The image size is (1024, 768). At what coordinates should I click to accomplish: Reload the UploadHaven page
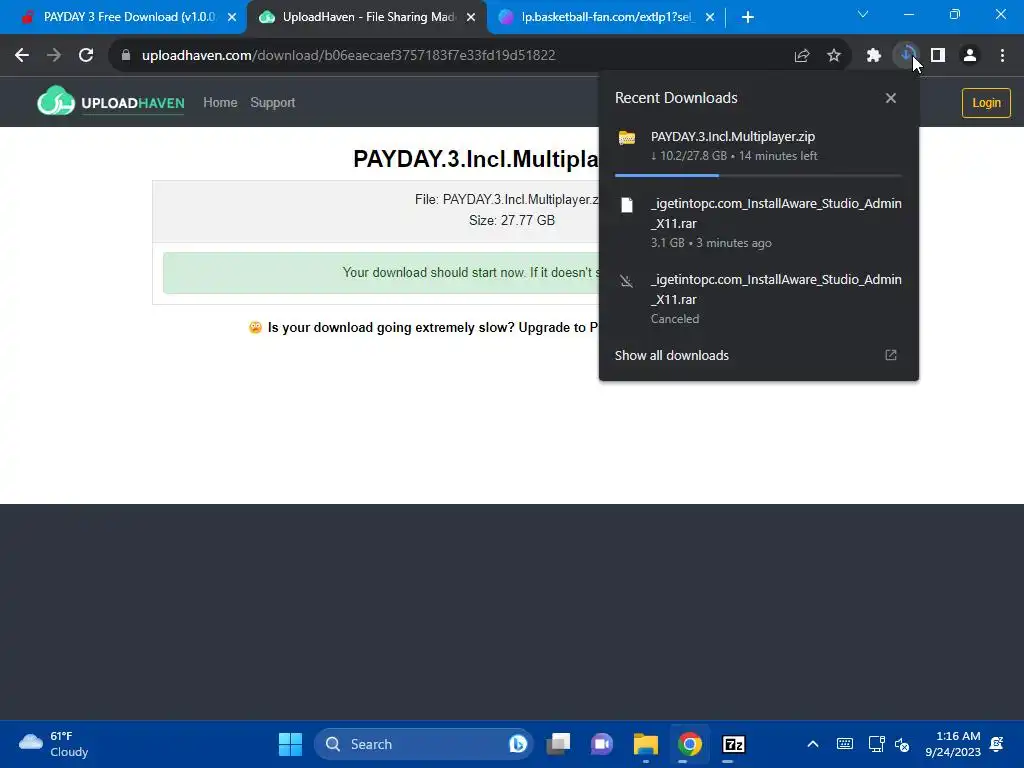pos(86,56)
